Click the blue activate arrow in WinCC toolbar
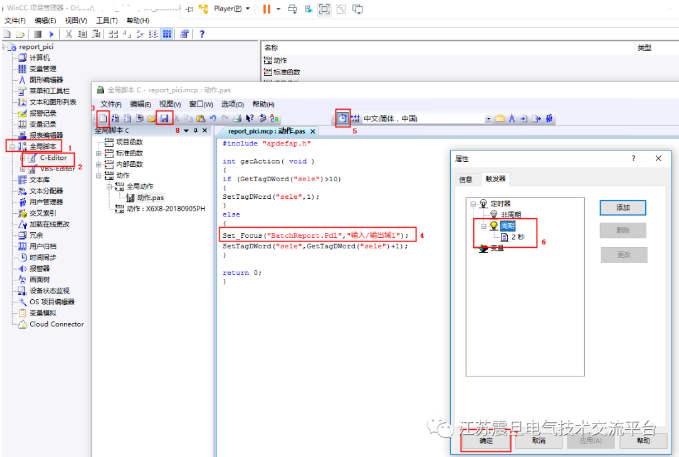 (52, 34)
